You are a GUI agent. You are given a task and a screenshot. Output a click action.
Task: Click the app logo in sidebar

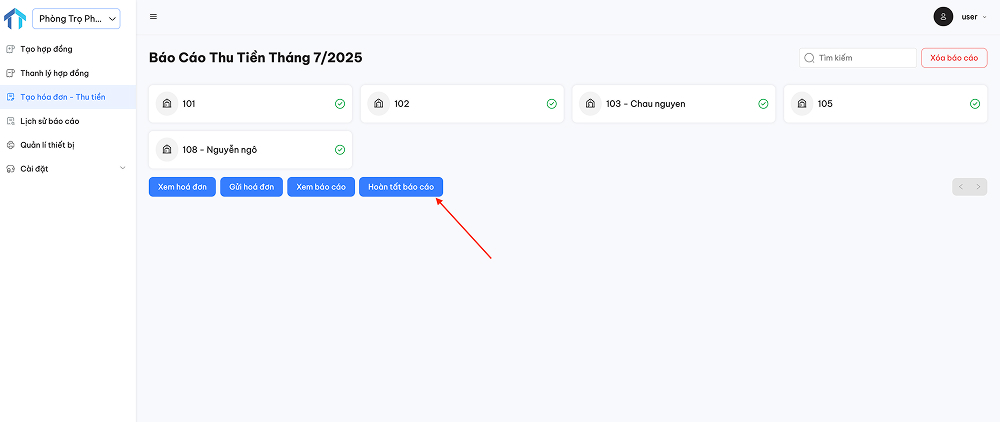pyautogui.click(x=15, y=19)
